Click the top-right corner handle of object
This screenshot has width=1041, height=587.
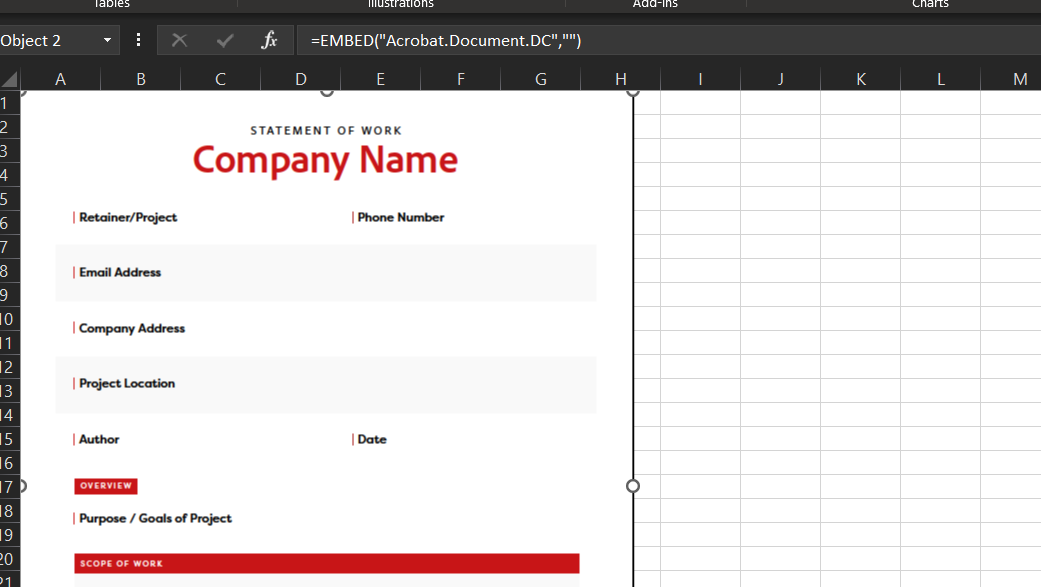tap(633, 92)
